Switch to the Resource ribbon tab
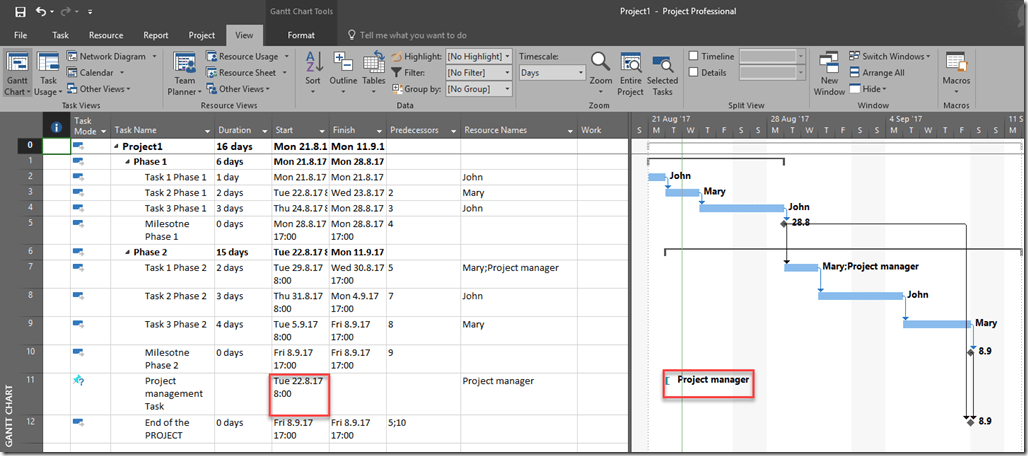 pos(106,35)
